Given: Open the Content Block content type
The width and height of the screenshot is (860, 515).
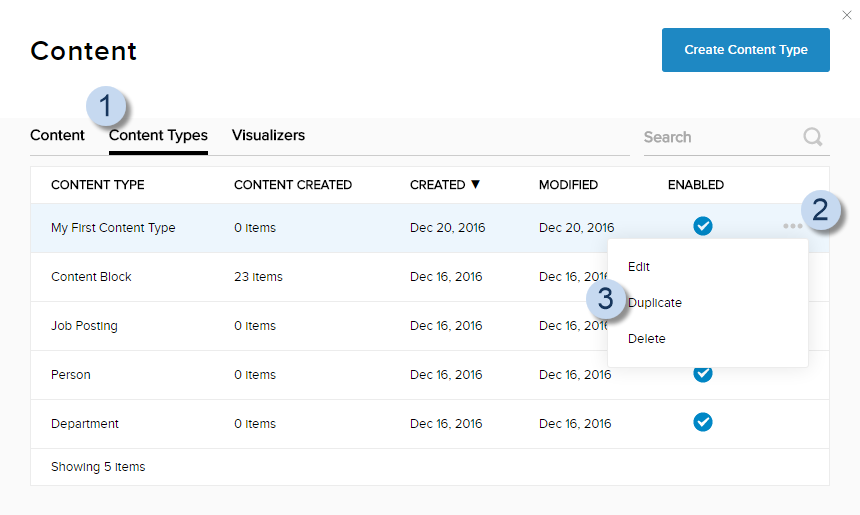Looking at the screenshot, I should click(91, 277).
